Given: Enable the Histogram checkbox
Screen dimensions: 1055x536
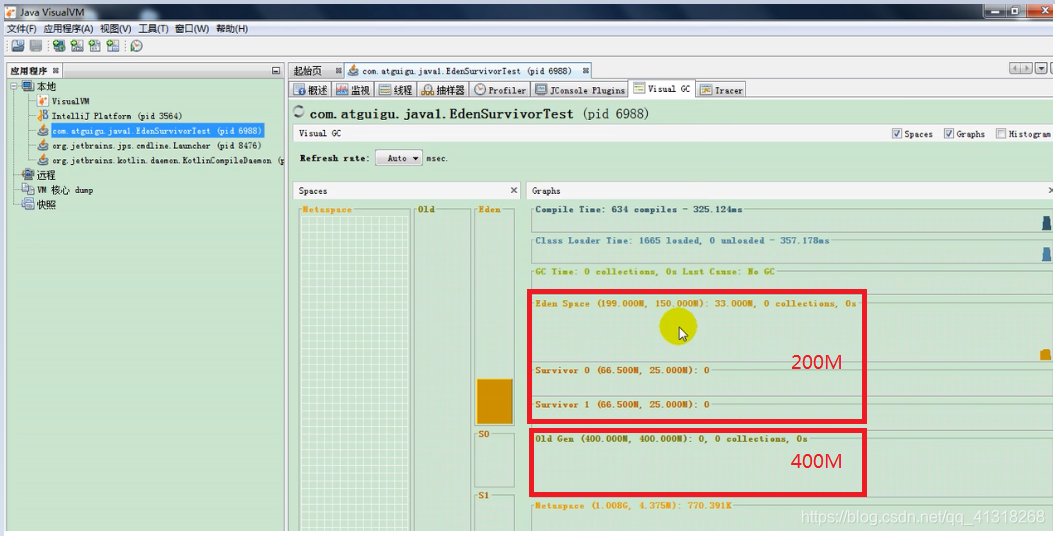Looking at the screenshot, I should tap(1001, 134).
